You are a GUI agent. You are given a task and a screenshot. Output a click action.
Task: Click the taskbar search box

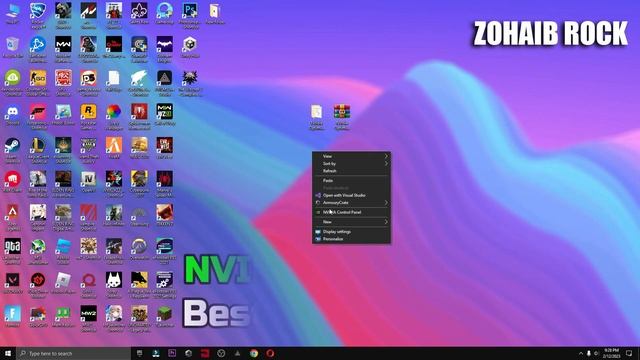point(73,353)
